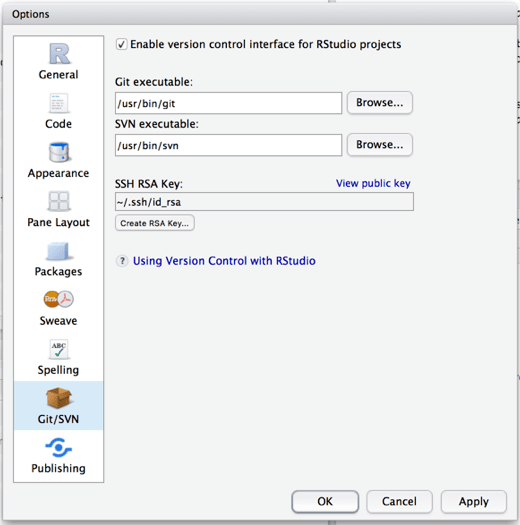The width and height of the screenshot is (520, 525).
Task: Click the Create RSA Key button
Action: (x=155, y=223)
